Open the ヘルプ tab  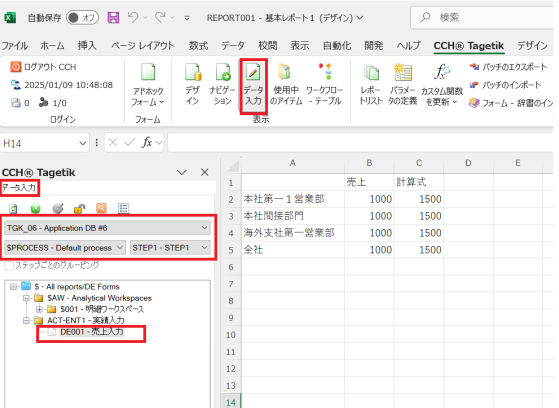tap(409, 46)
